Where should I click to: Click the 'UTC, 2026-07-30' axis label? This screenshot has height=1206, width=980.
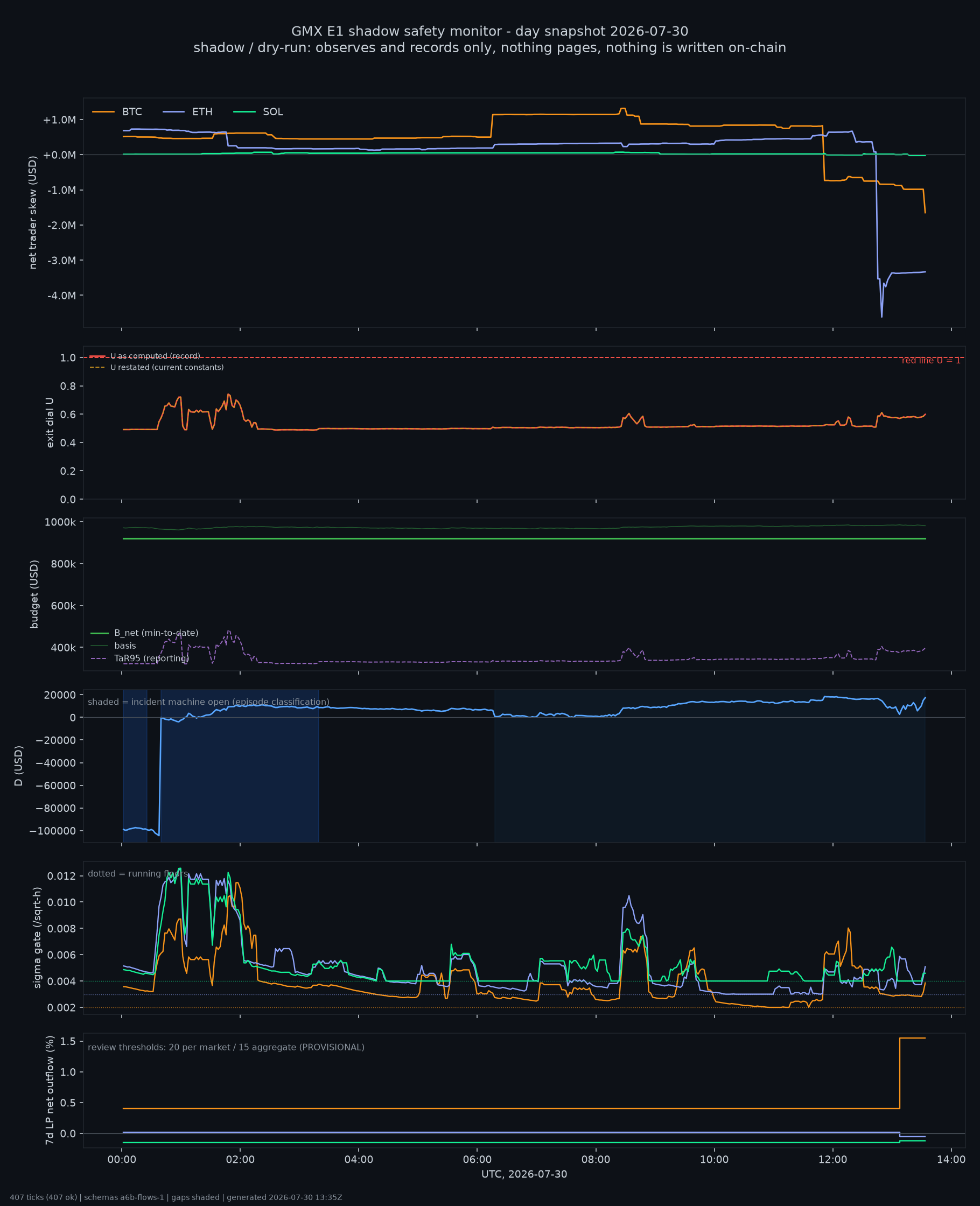pos(524,1174)
